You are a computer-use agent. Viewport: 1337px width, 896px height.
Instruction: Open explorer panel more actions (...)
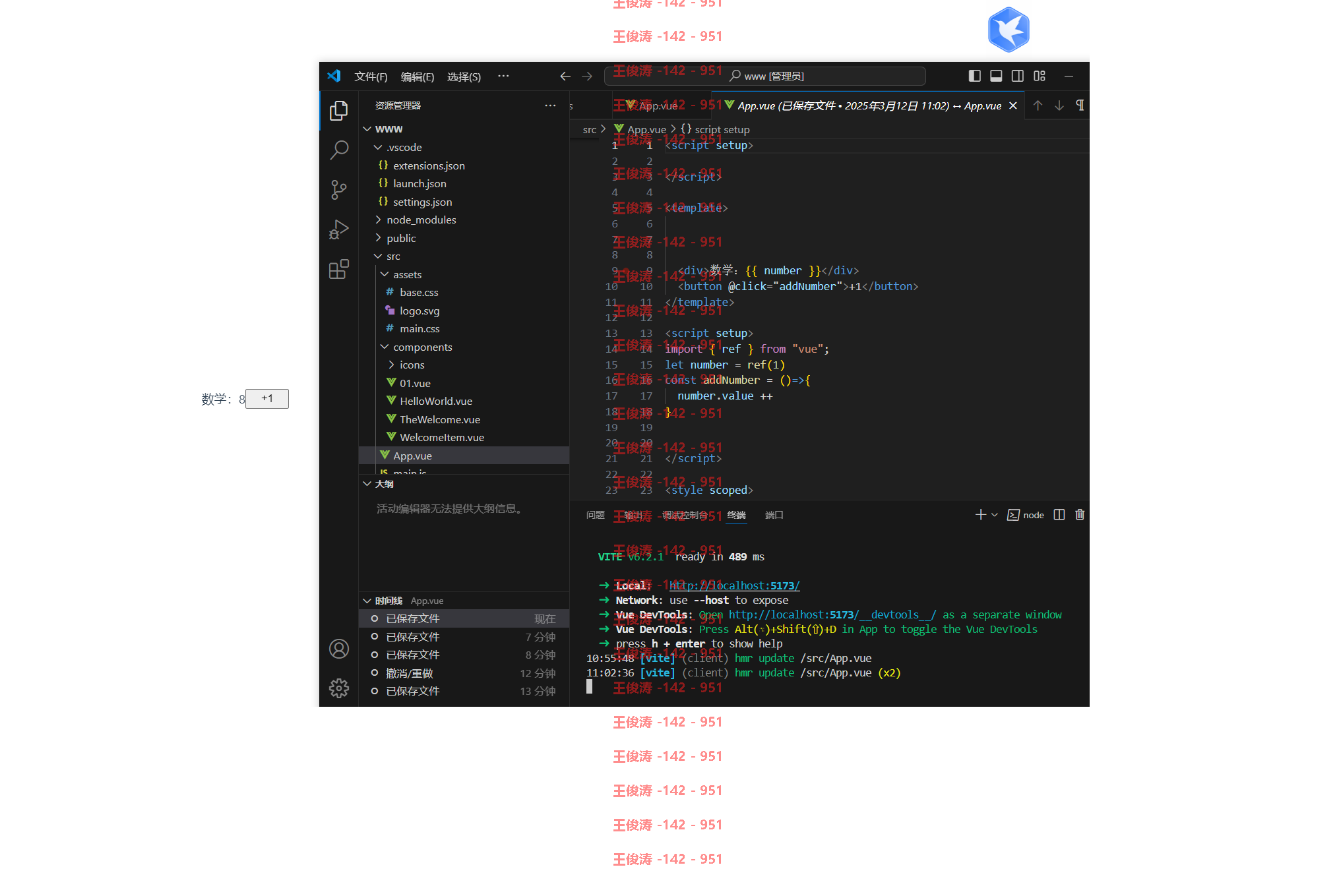coord(550,105)
